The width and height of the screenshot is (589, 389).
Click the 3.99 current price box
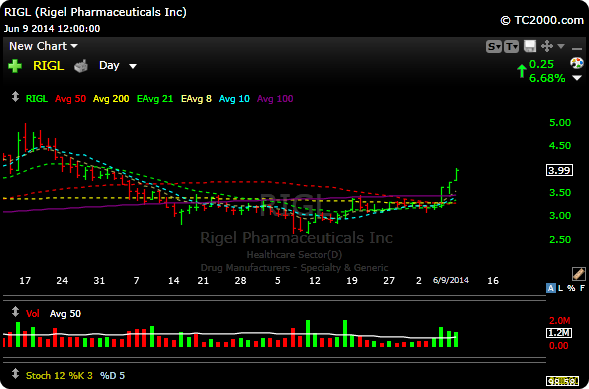coord(559,170)
